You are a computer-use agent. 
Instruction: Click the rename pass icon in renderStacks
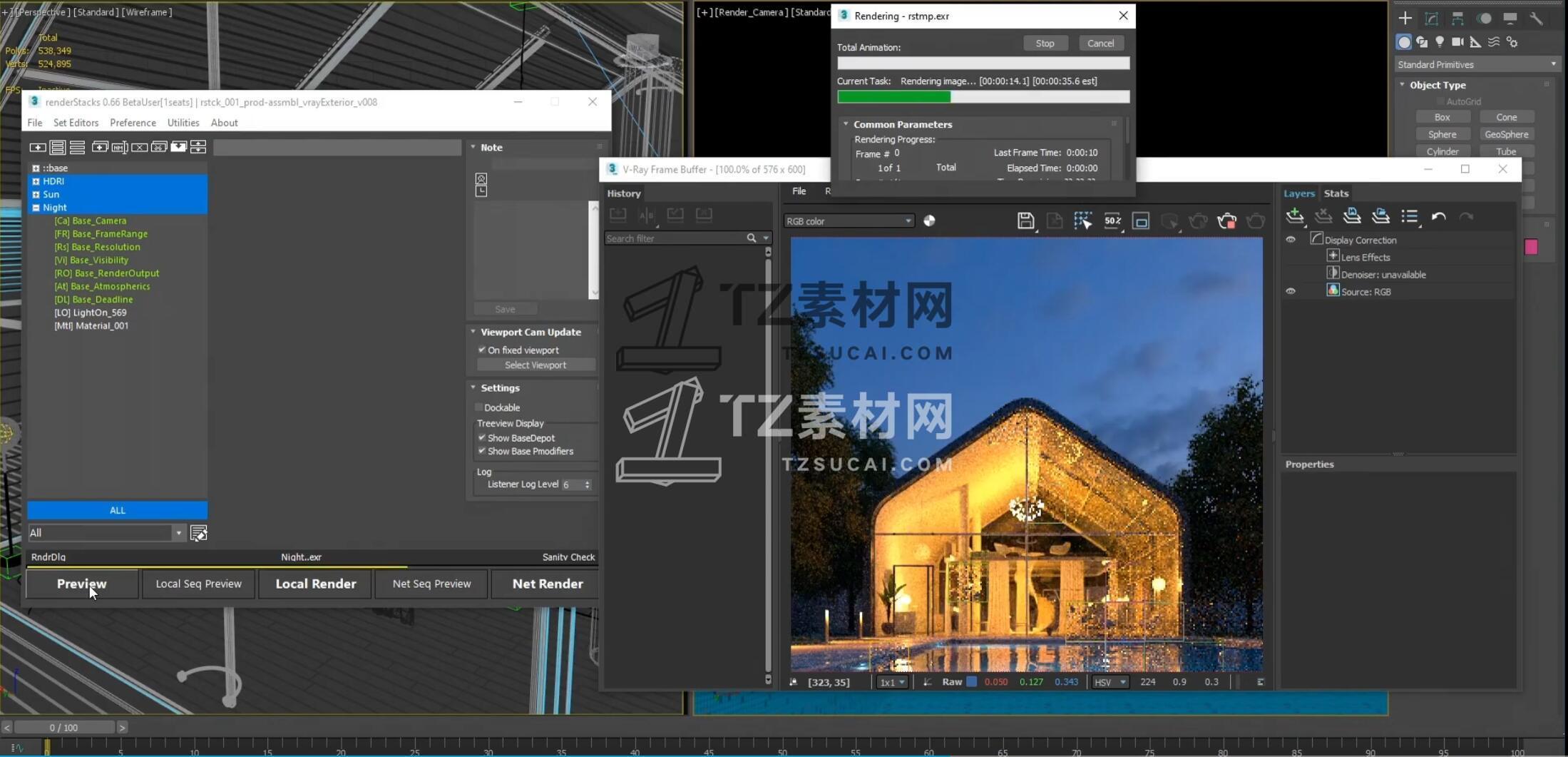click(120, 147)
